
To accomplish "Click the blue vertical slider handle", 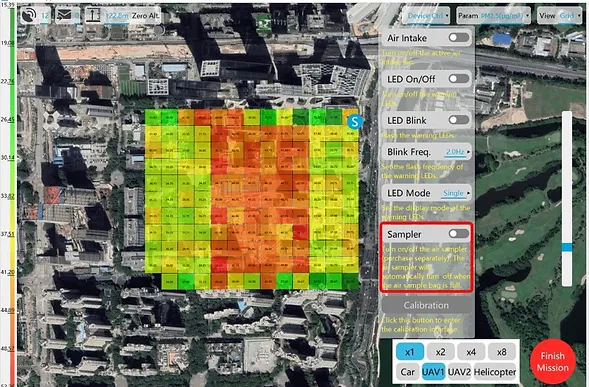I will tap(567, 247).
